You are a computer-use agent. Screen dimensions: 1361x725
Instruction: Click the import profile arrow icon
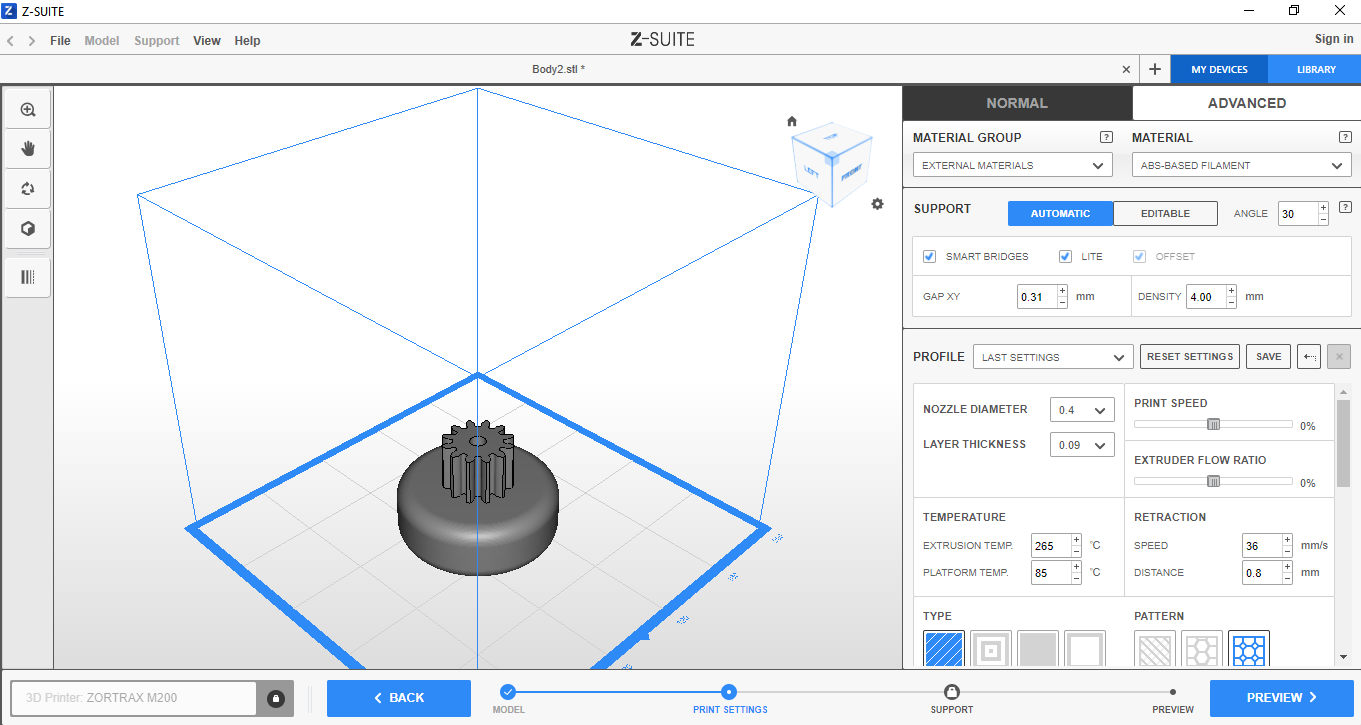(1308, 357)
